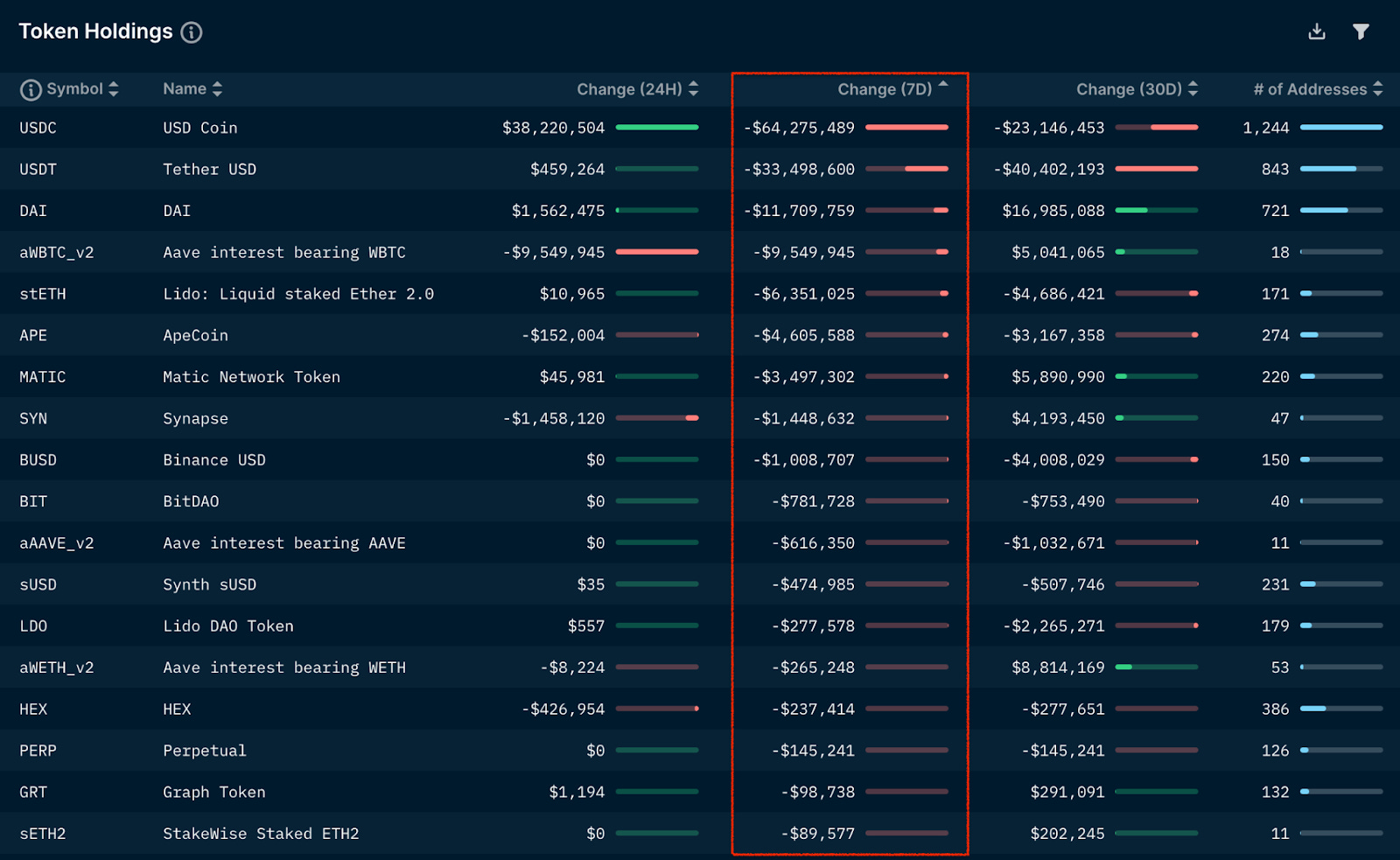Click the USDC addresses blue bar
1400x860 pixels.
tap(1341, 128)
